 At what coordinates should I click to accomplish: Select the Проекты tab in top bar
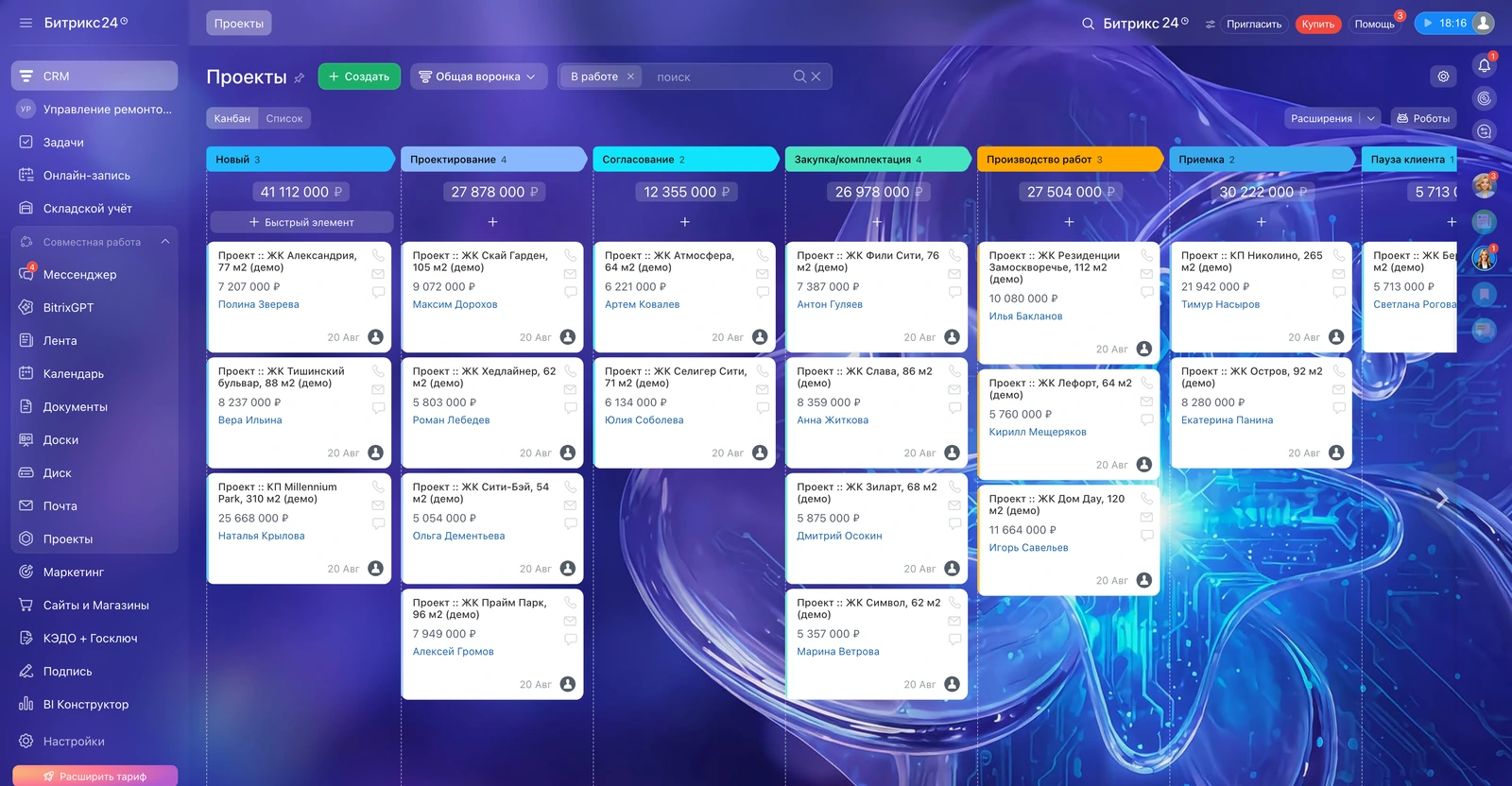click(x=239, y=24)
